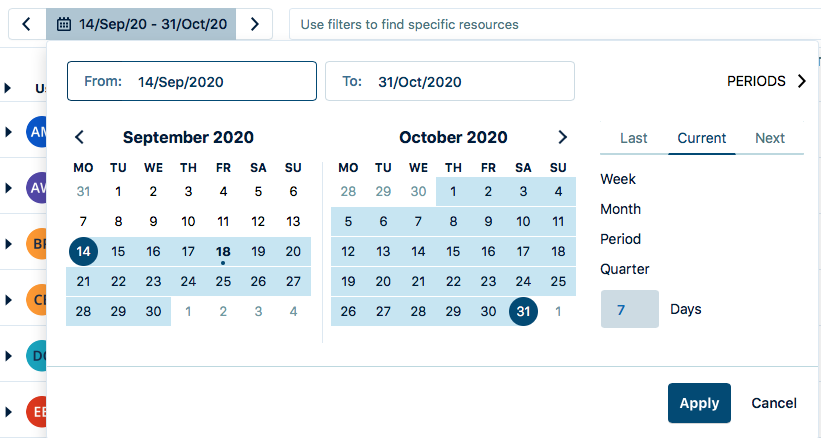This screenshot has width=821, height=438.
Task: Switch to the Last tab
Action: pyautogui.click(x=634, y=138)
